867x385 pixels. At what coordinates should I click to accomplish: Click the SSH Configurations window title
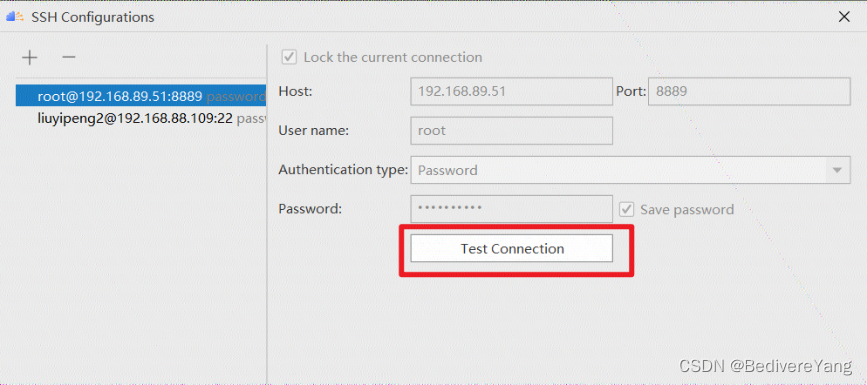tap(92, 17)
